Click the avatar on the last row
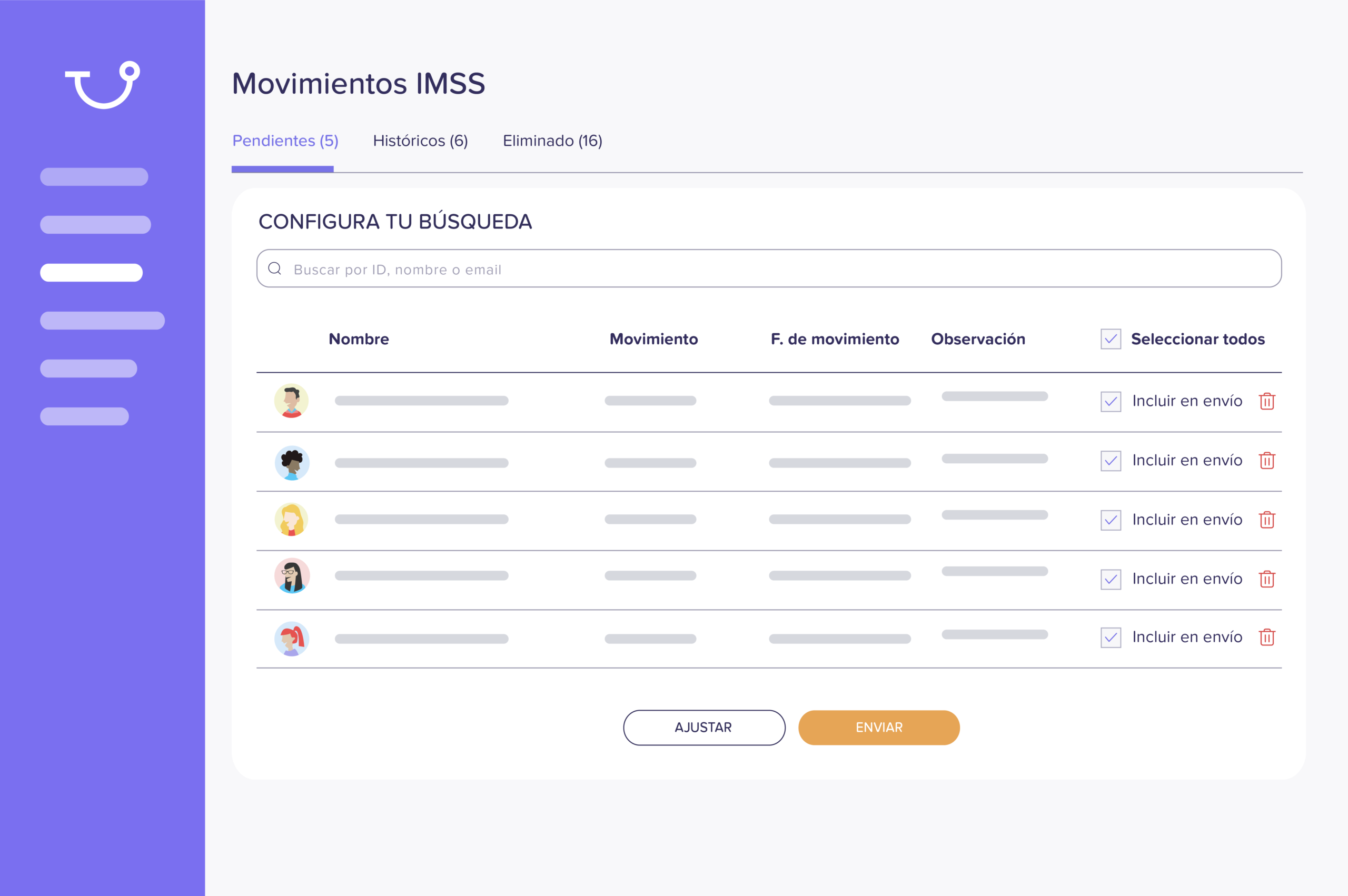 293,638
